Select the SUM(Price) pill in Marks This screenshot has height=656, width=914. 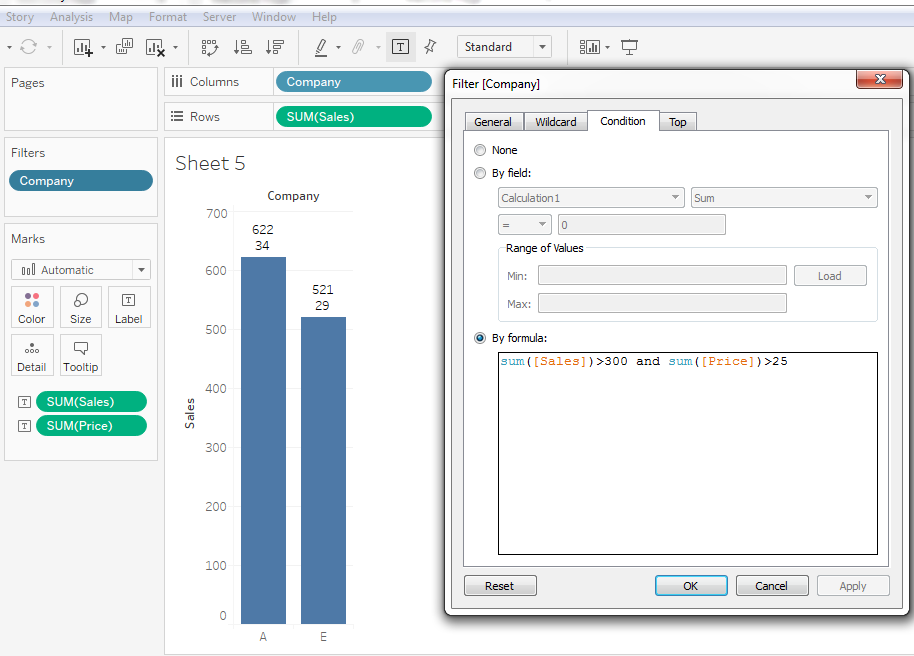point(92,426)
